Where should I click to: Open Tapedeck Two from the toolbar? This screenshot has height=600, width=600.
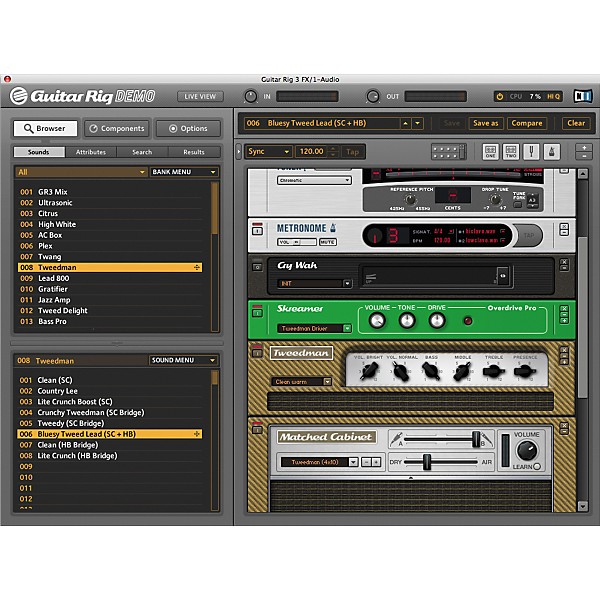tap(511, 152)
